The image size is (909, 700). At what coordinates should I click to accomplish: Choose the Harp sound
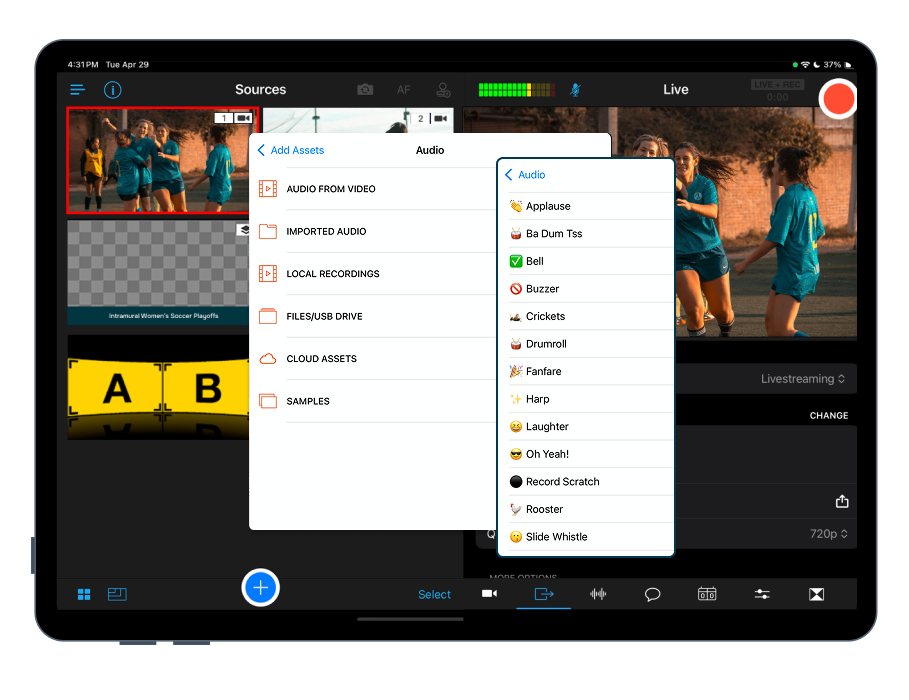click(587, 399)
